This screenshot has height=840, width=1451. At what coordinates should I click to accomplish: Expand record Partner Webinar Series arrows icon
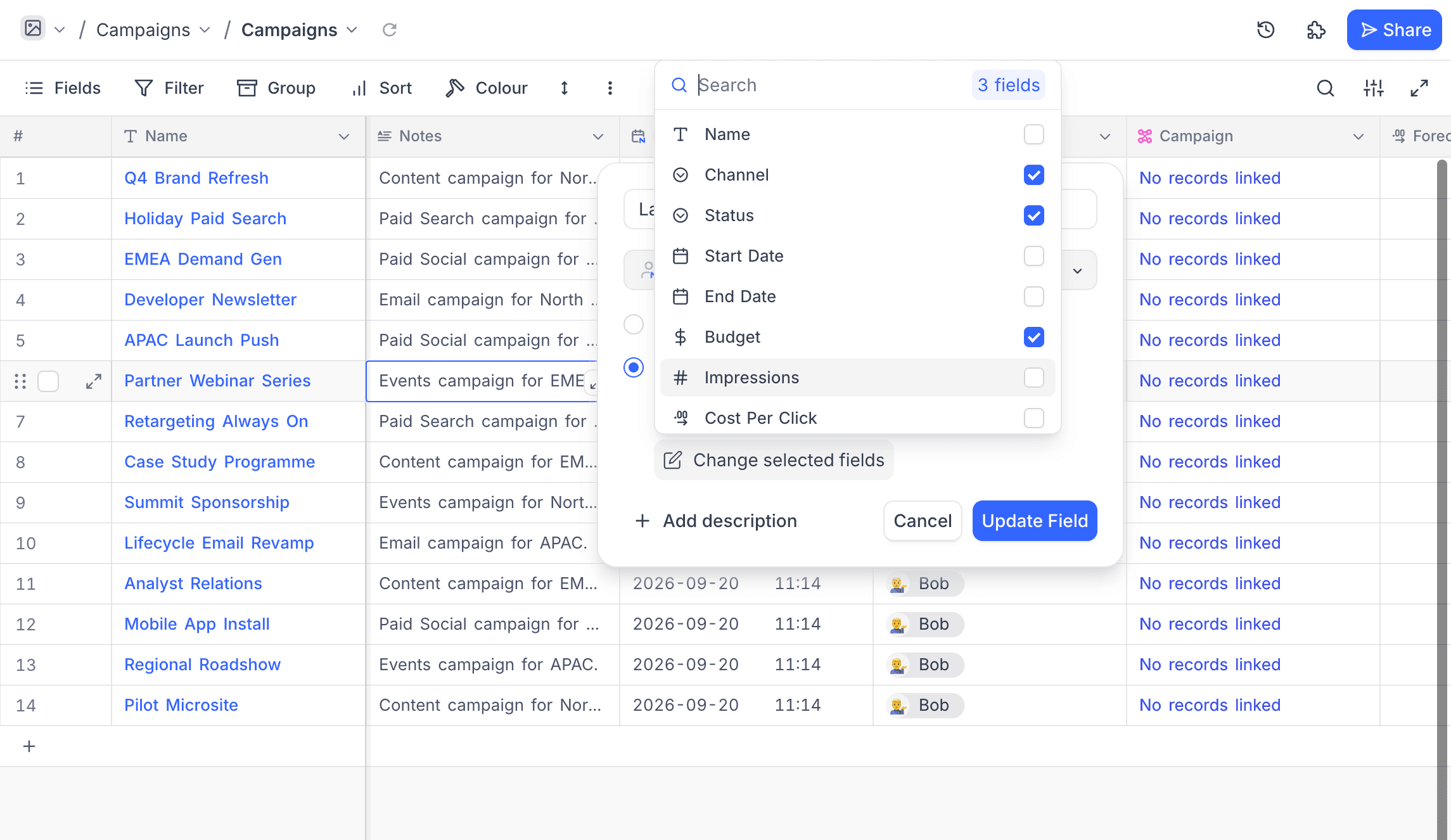pos(93,381)
